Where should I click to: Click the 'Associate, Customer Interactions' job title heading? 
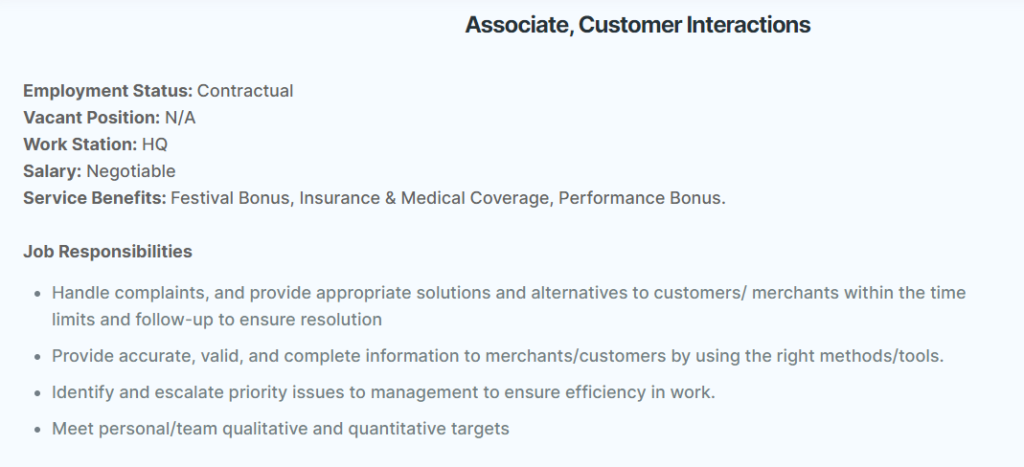[637, 25]
